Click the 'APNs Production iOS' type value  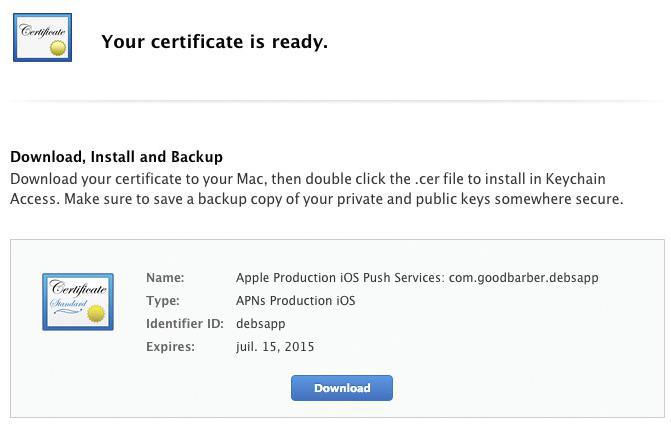click(x=295, y=301)
